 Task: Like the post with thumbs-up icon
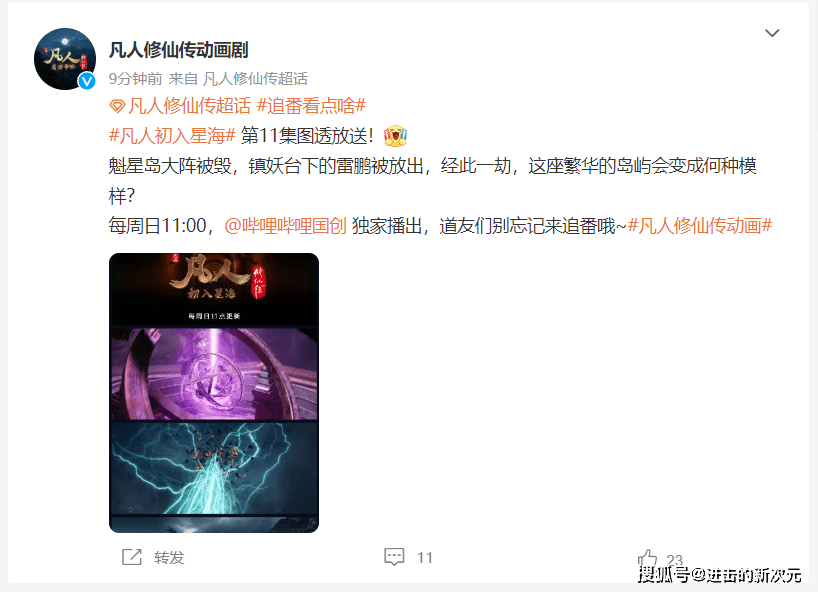pyautogui.click(x=647, y=558)
